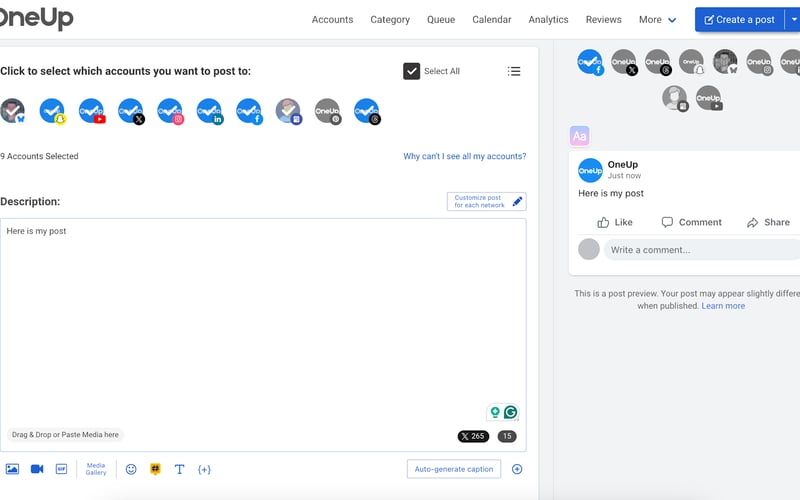Open the Media Gallery
This screenshot has height=500, width=800.
[96, 469]
